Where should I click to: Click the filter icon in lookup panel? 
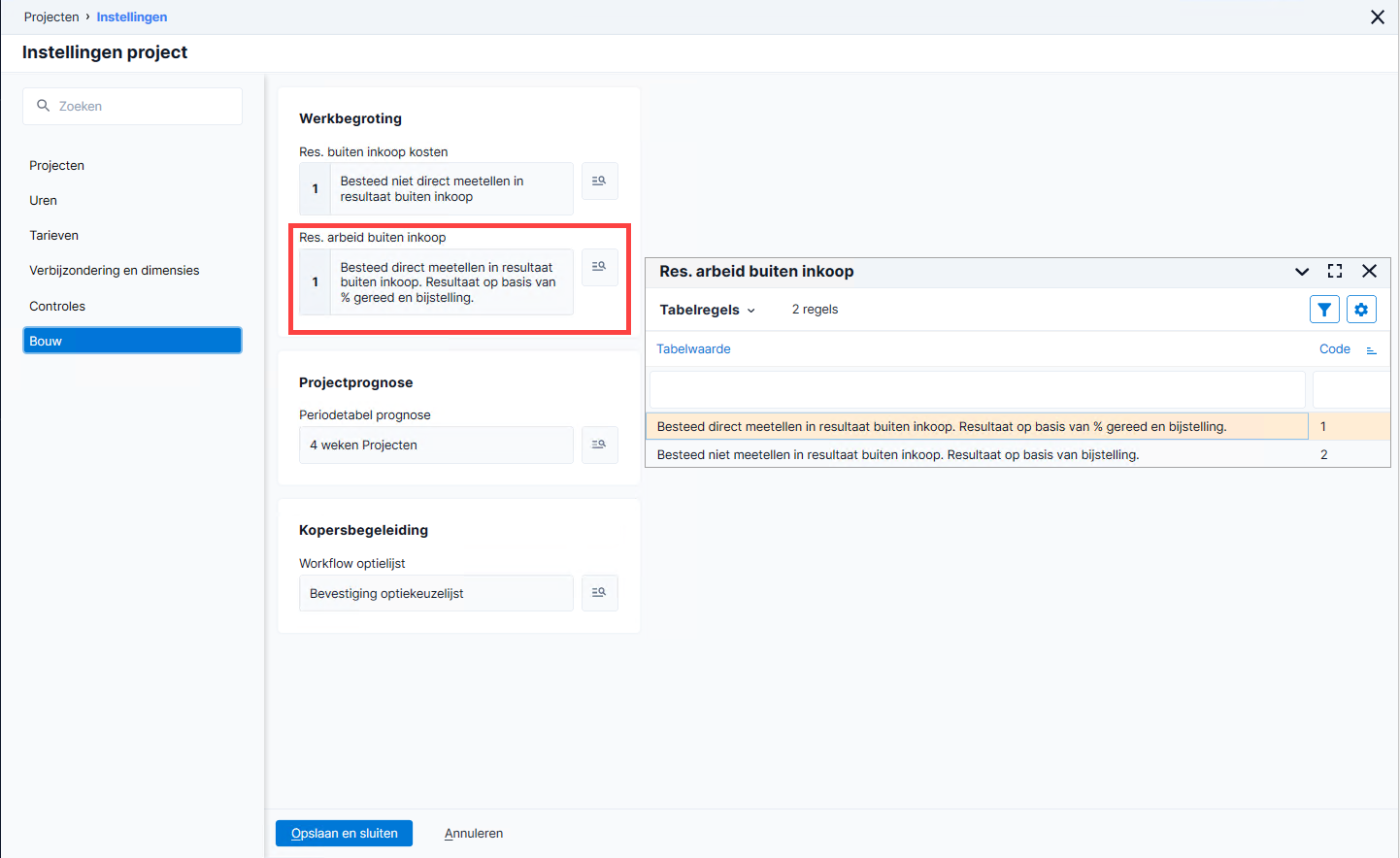(x=1324, y=310)
